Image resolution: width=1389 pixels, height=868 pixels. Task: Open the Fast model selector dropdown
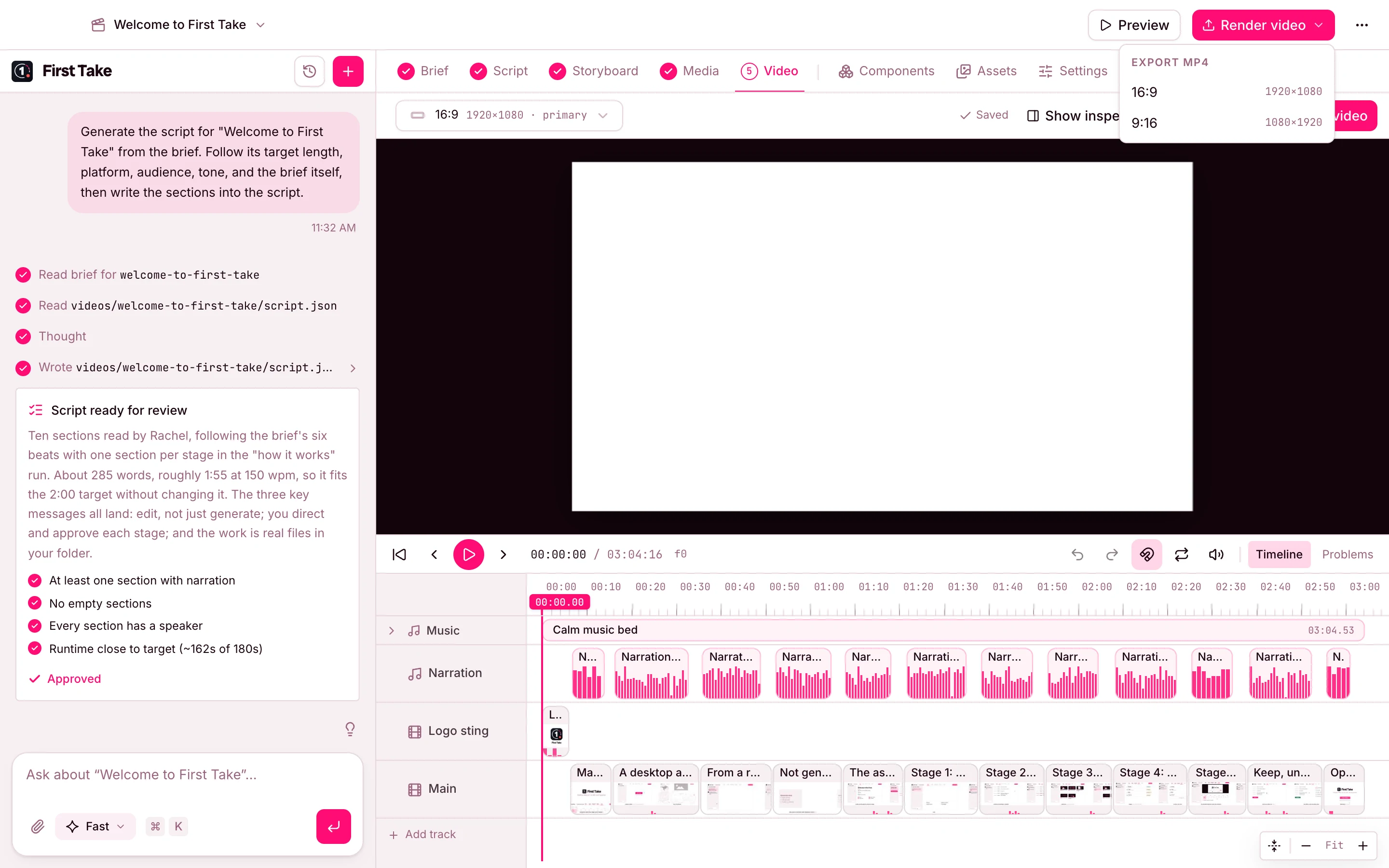(x=96, y=826)
